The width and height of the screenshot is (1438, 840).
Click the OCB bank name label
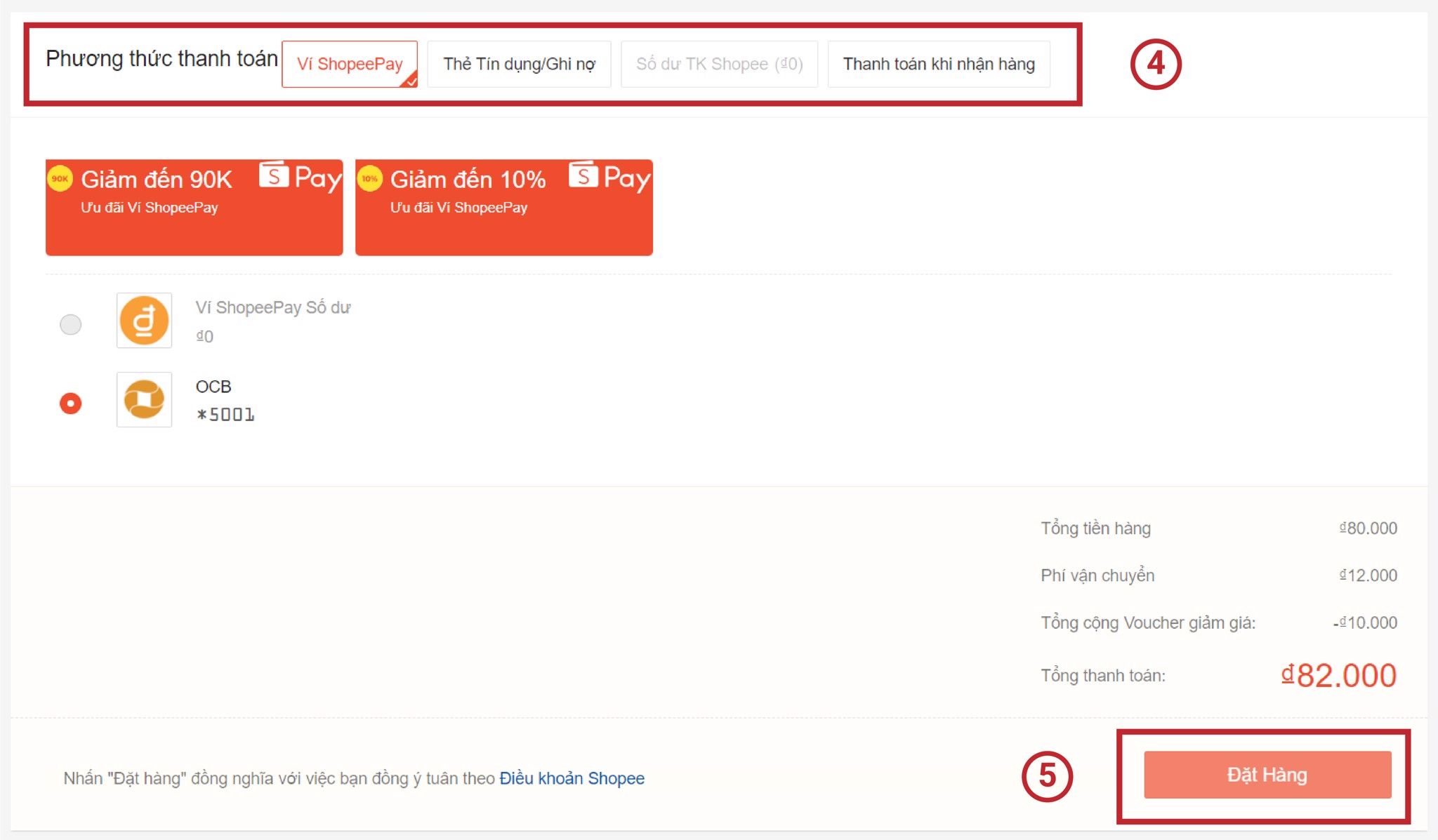tap(213, 387)
